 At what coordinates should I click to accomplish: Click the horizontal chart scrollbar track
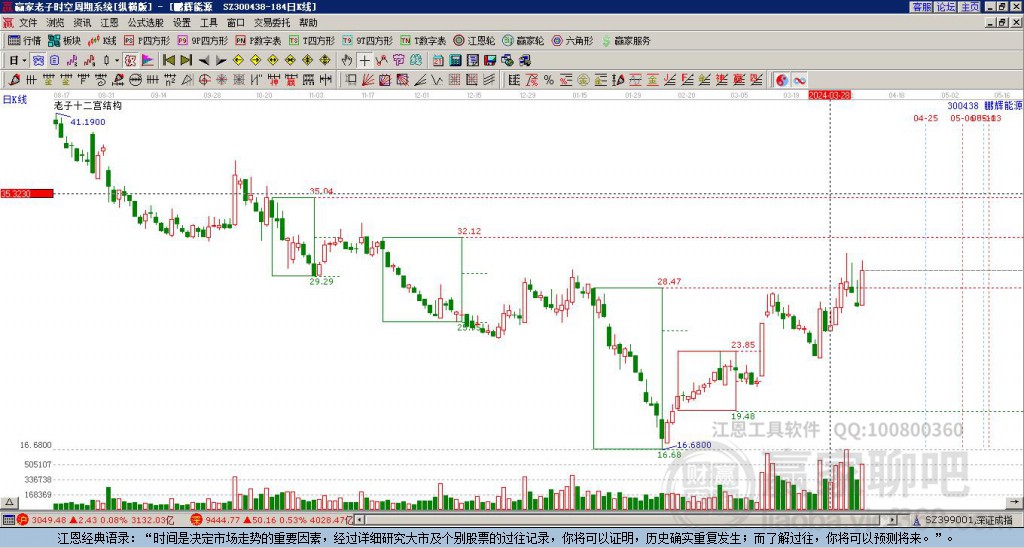pyautogui.click(x=626, y=520)
